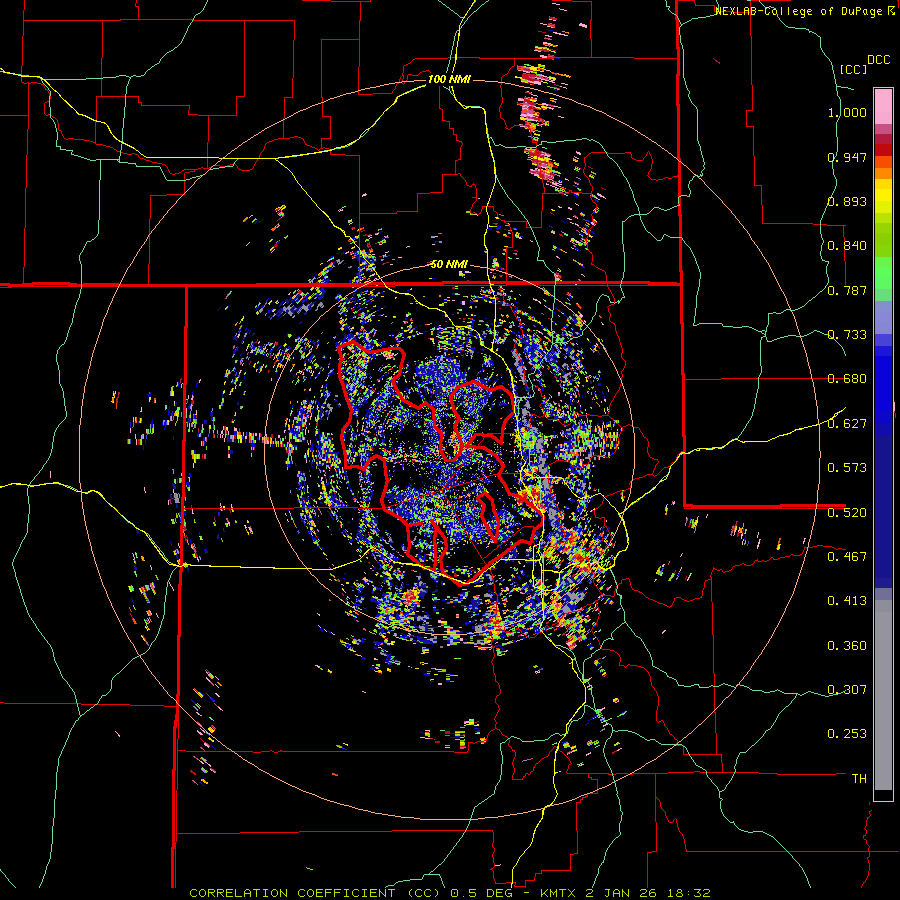Click the 0.627 legend value
The height and width of the screenshot is (900, 900).
click(x=847, y=424)
